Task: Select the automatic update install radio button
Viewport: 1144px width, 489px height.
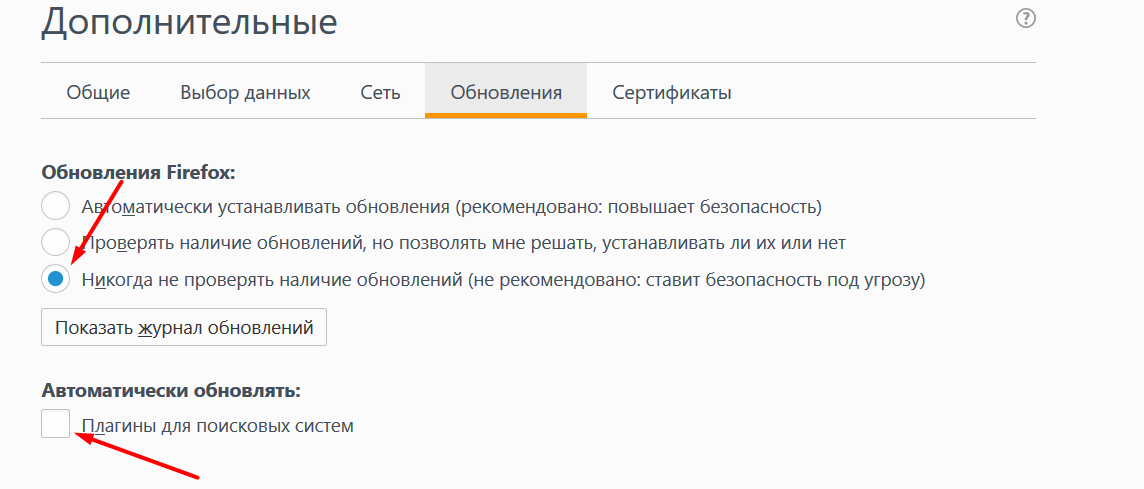Action: 55,207
